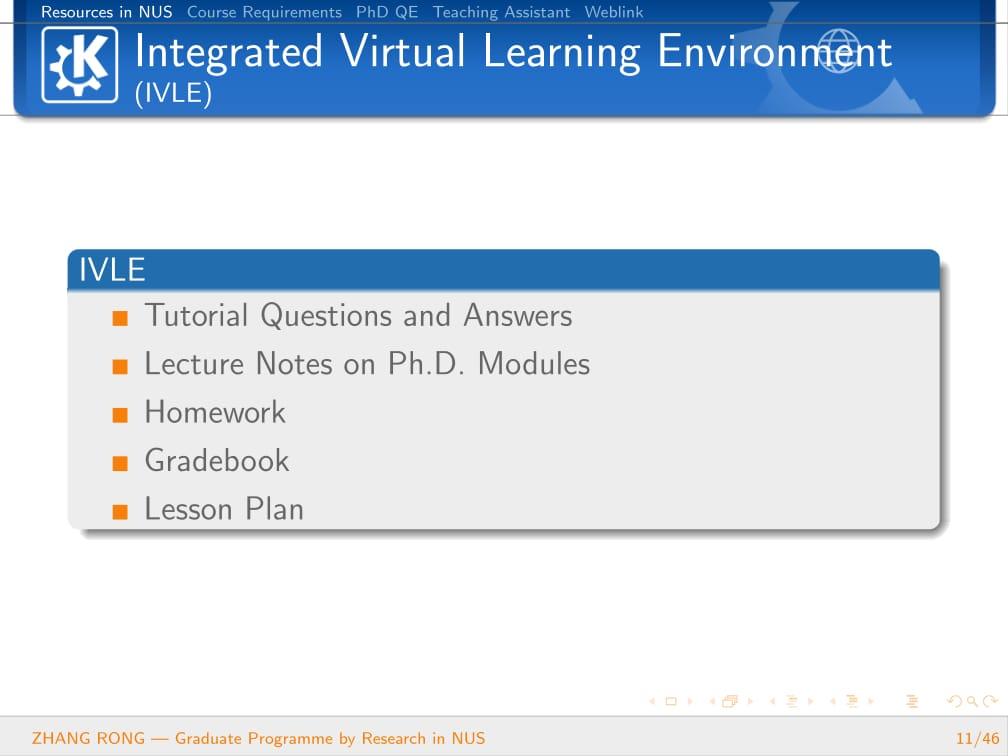Click the go-back curved arrow icon
Image resolution: width=1008 pixels, height=756 pixels.
(x=955, y=701)
